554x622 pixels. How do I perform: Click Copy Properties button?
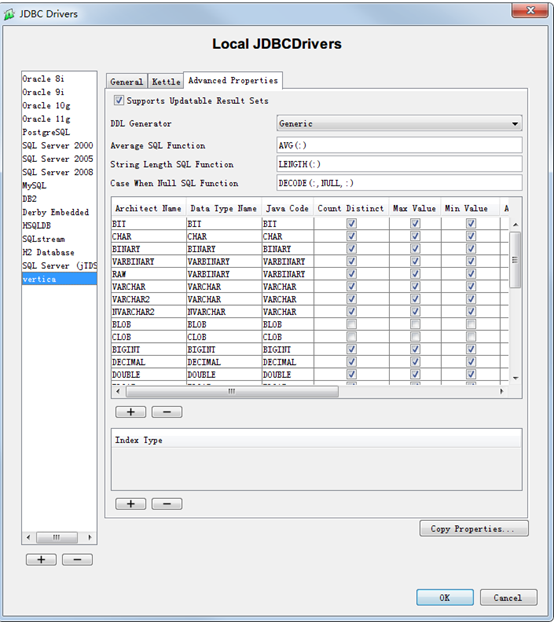474,529
